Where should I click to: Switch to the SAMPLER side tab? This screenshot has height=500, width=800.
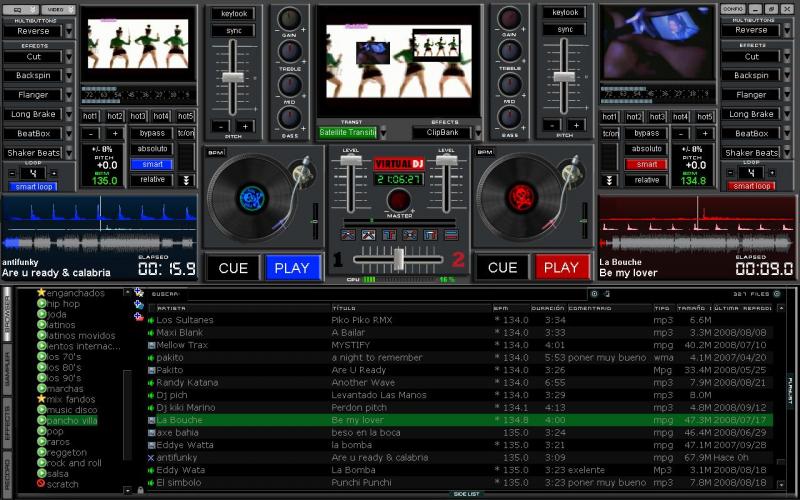click(x=7, y=369)
